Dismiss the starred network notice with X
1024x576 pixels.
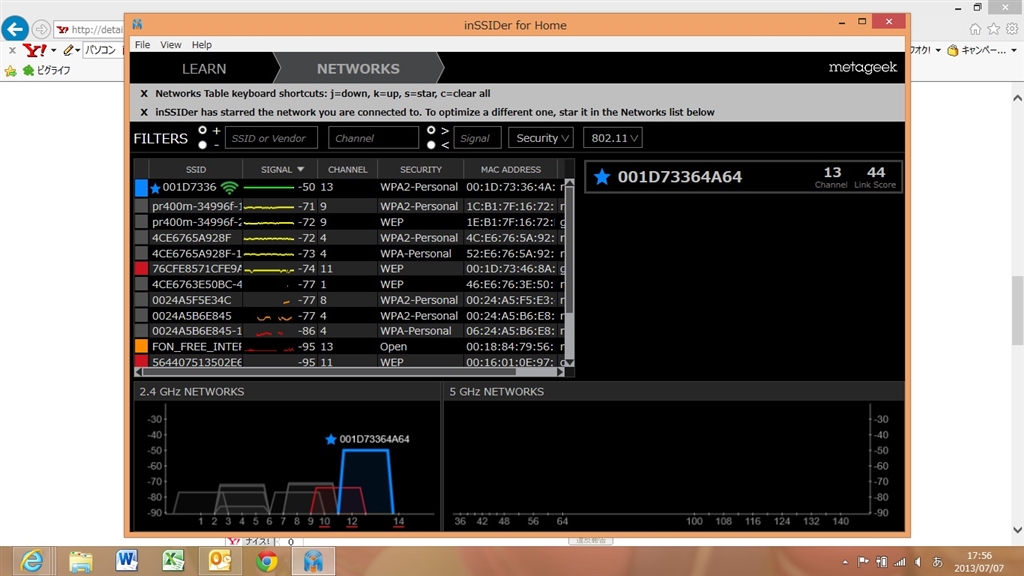point(144,112)
